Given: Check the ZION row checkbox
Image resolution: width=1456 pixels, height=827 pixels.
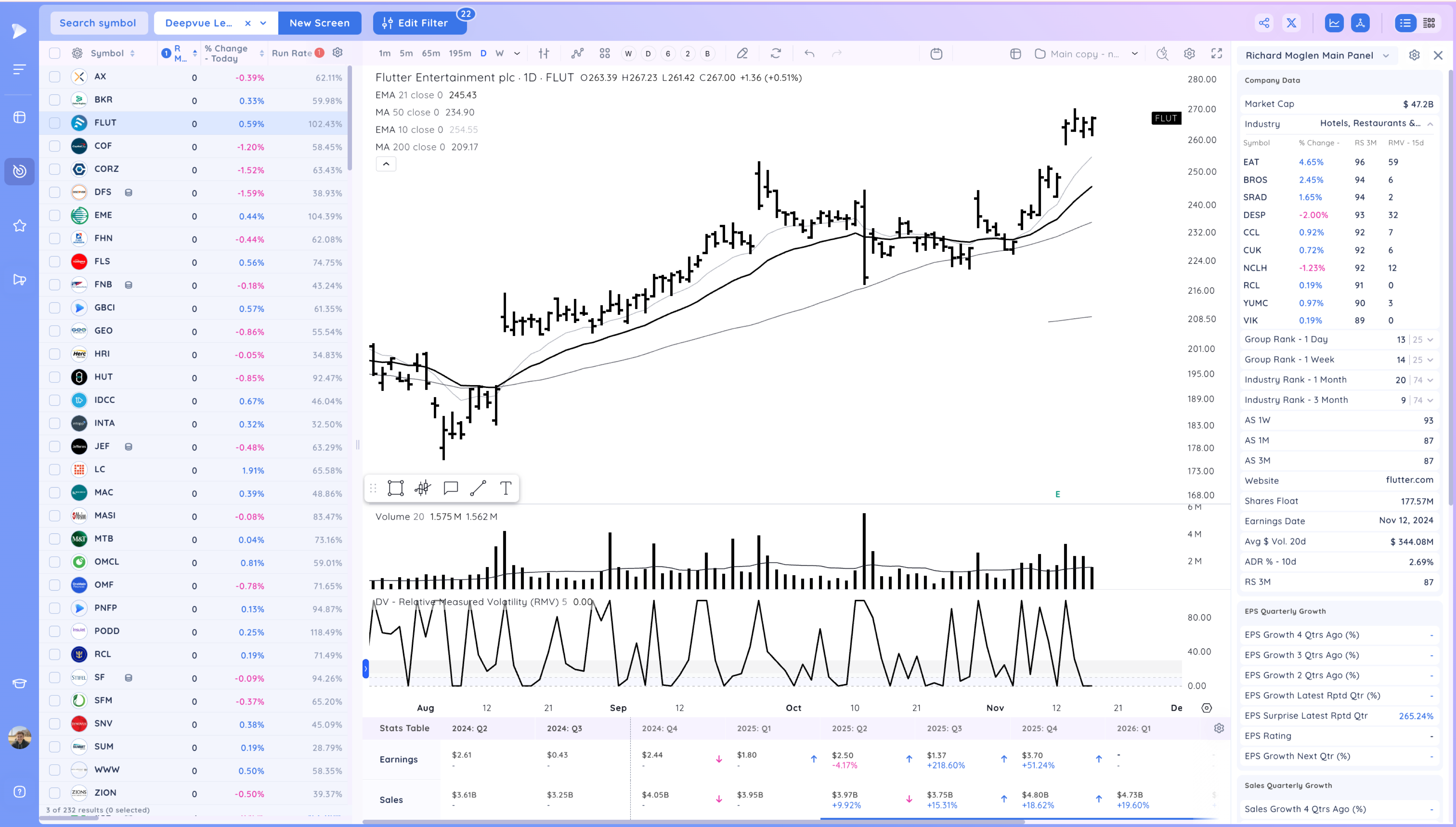Looking at the screenshot, I should [55, 793].
